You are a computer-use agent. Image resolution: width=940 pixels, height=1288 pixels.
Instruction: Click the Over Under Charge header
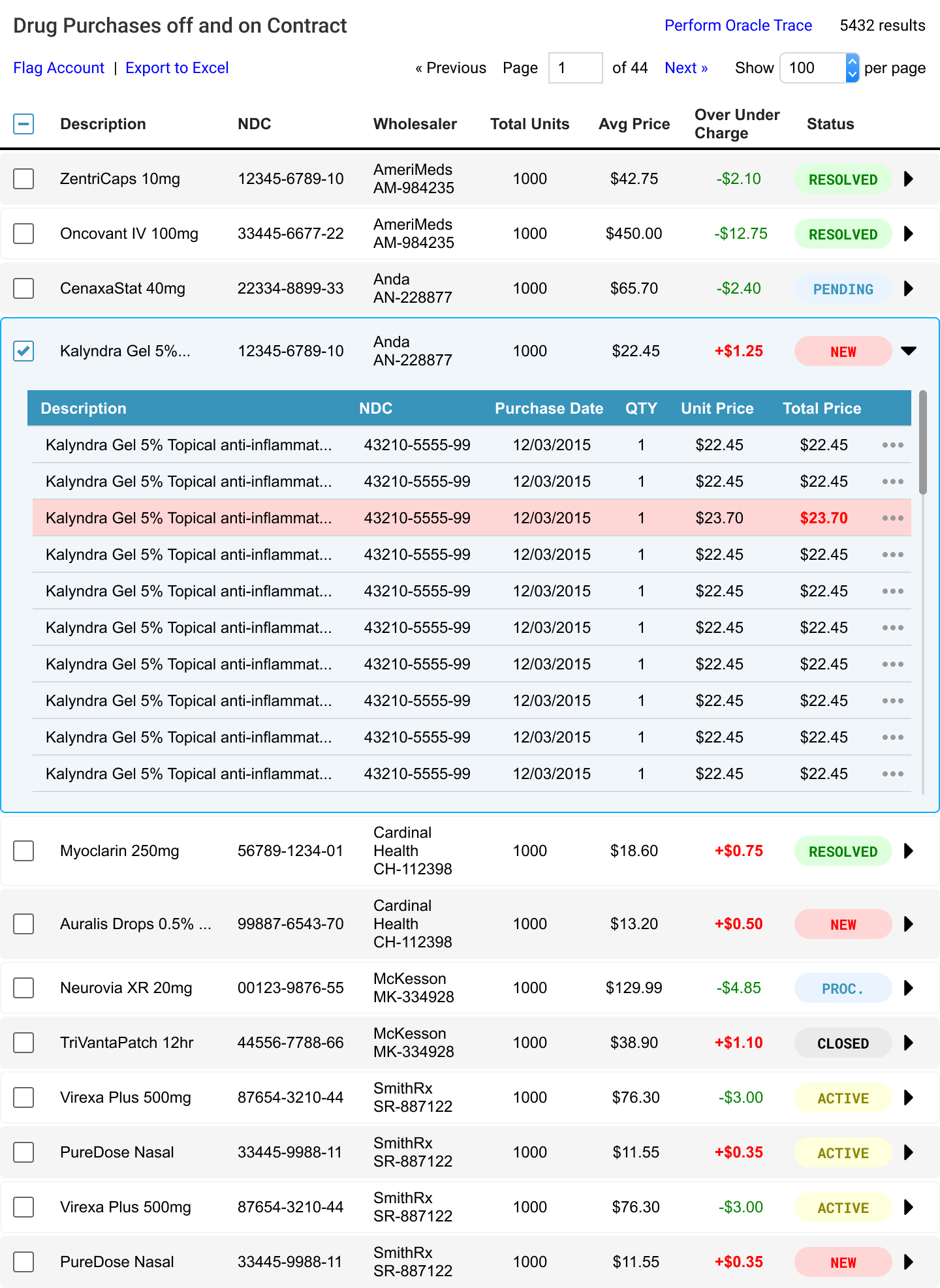pyautogui.click(x=737, y=124)
